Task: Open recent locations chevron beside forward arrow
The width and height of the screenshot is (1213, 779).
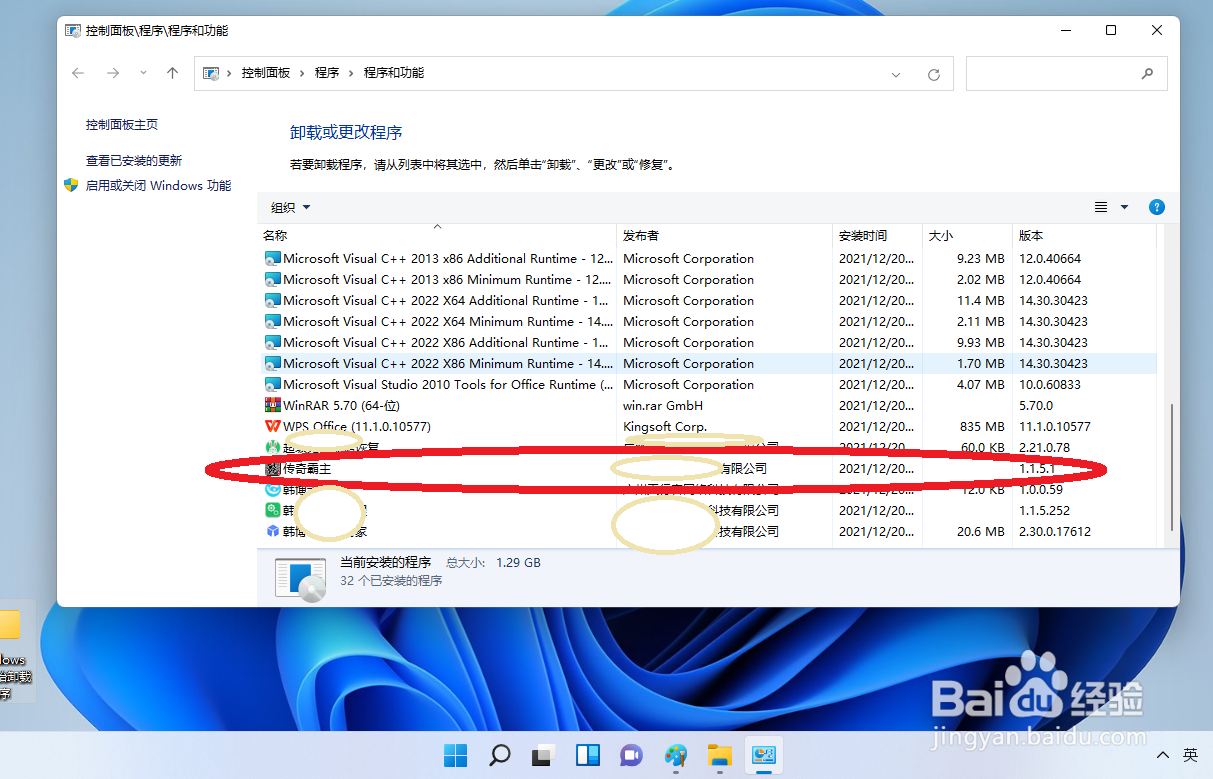Action: [x=143, y=73]
